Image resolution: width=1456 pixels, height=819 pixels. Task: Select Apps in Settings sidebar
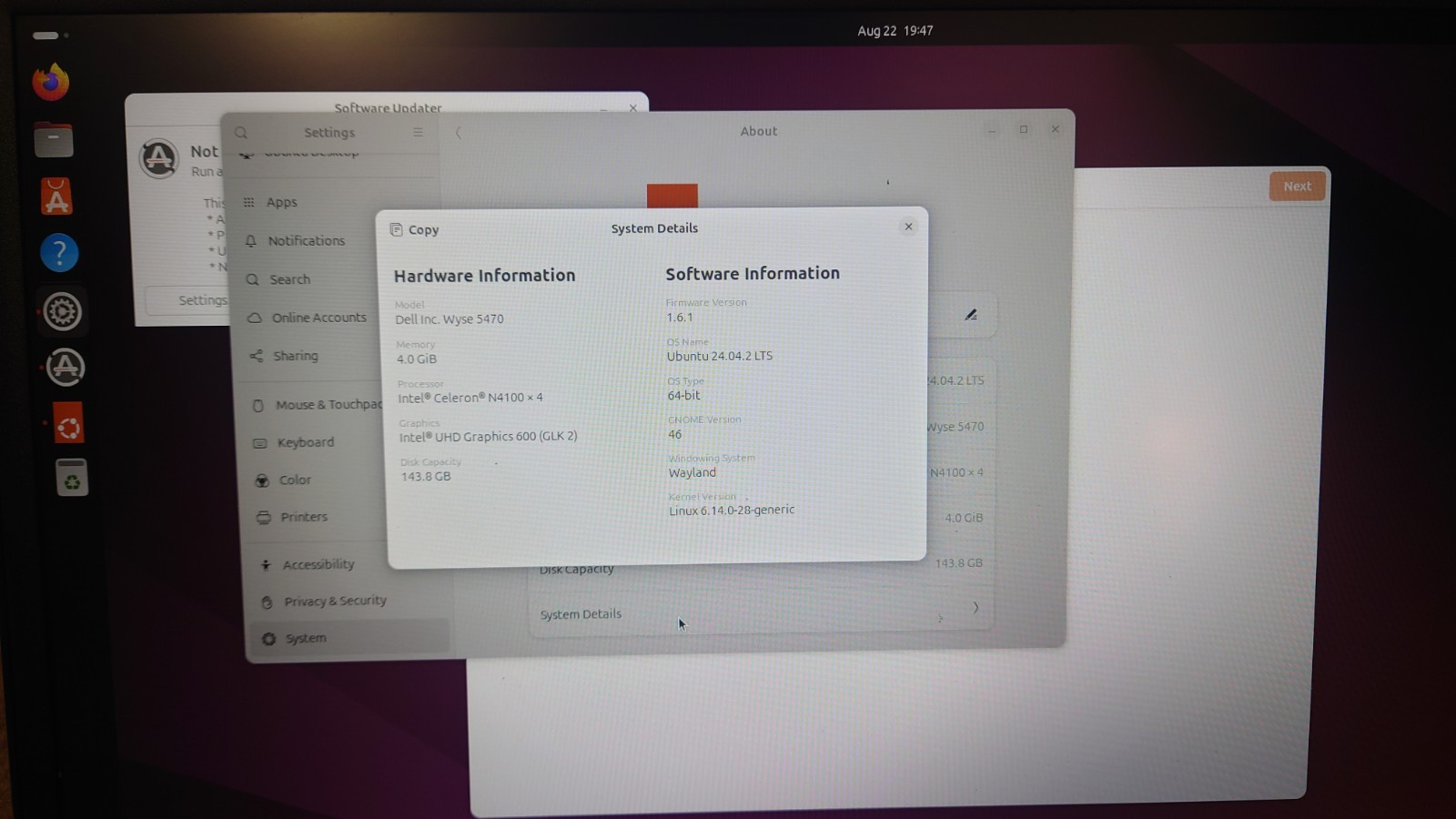coord(281,202)
